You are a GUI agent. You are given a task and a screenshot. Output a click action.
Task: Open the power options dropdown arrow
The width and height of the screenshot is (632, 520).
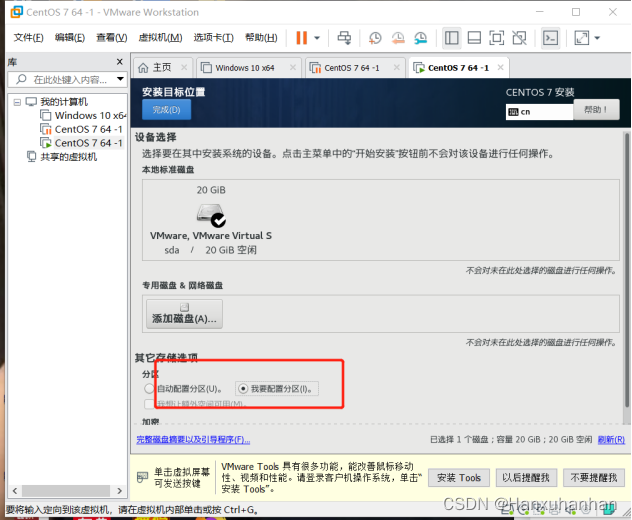[x=317, y=38]
